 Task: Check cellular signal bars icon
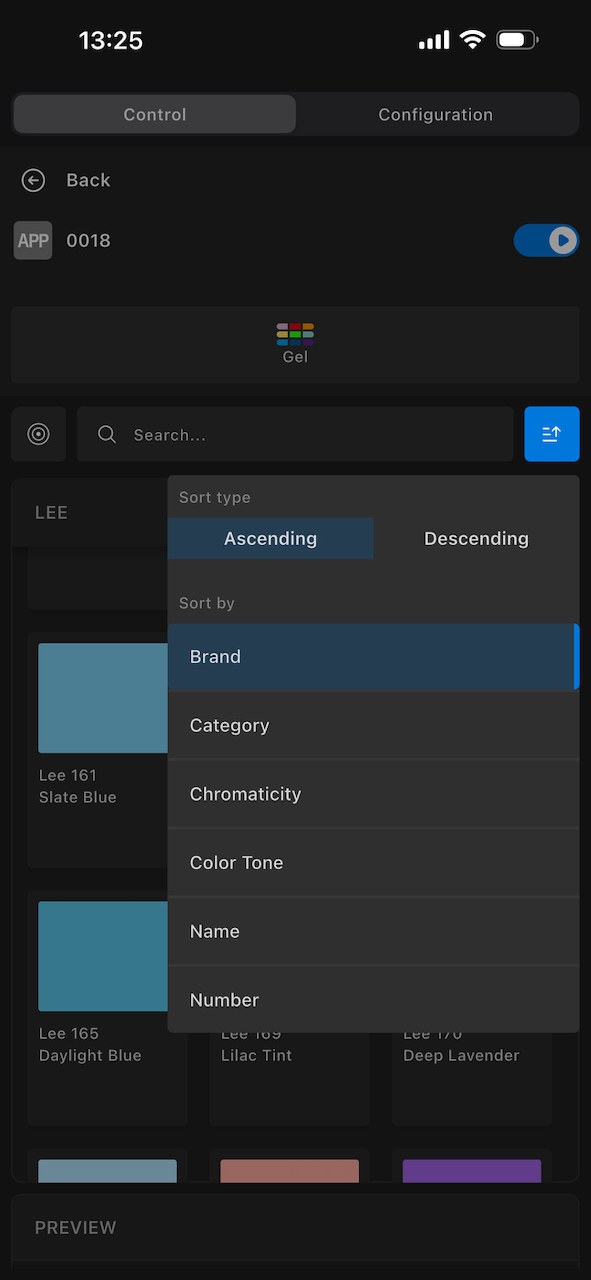click(434, 40)
